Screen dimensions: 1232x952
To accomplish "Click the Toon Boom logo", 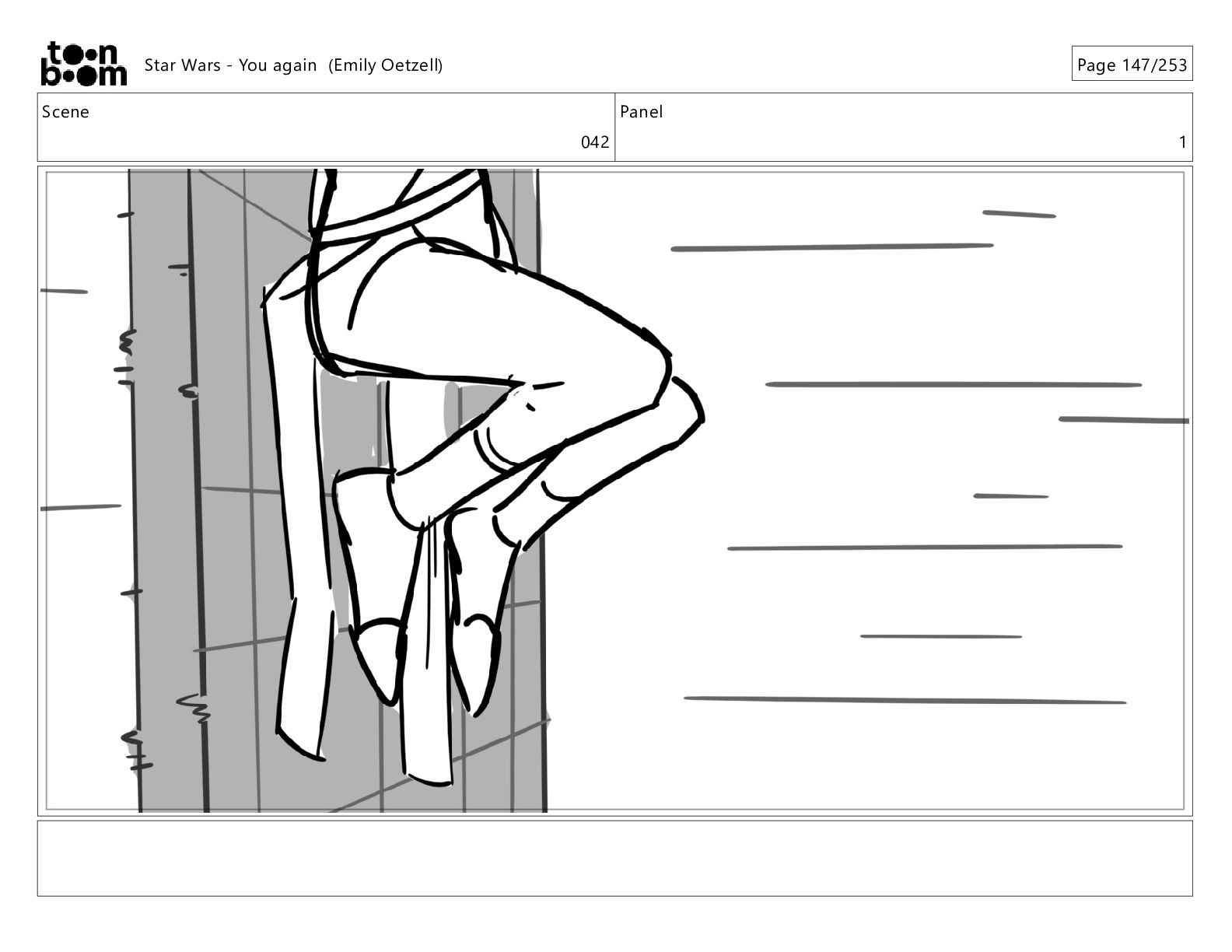I will pyautogui.click(x=83, y=64).
